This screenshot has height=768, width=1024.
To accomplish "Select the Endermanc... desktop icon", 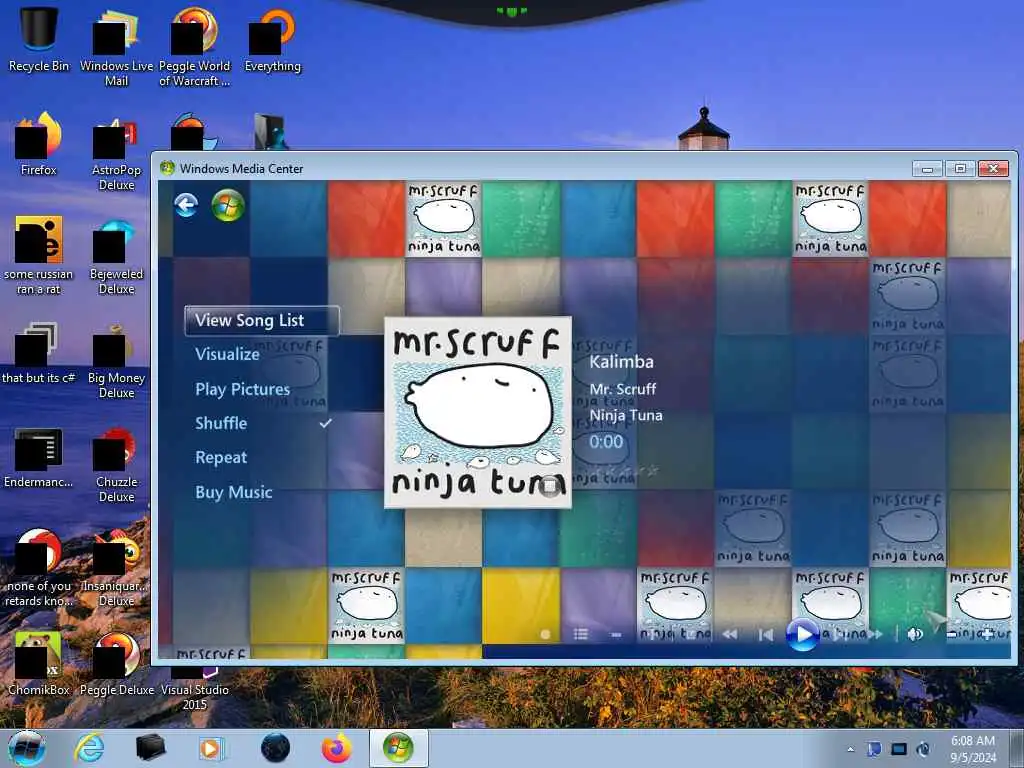I will pyautogui.click(x=39, y=457).
